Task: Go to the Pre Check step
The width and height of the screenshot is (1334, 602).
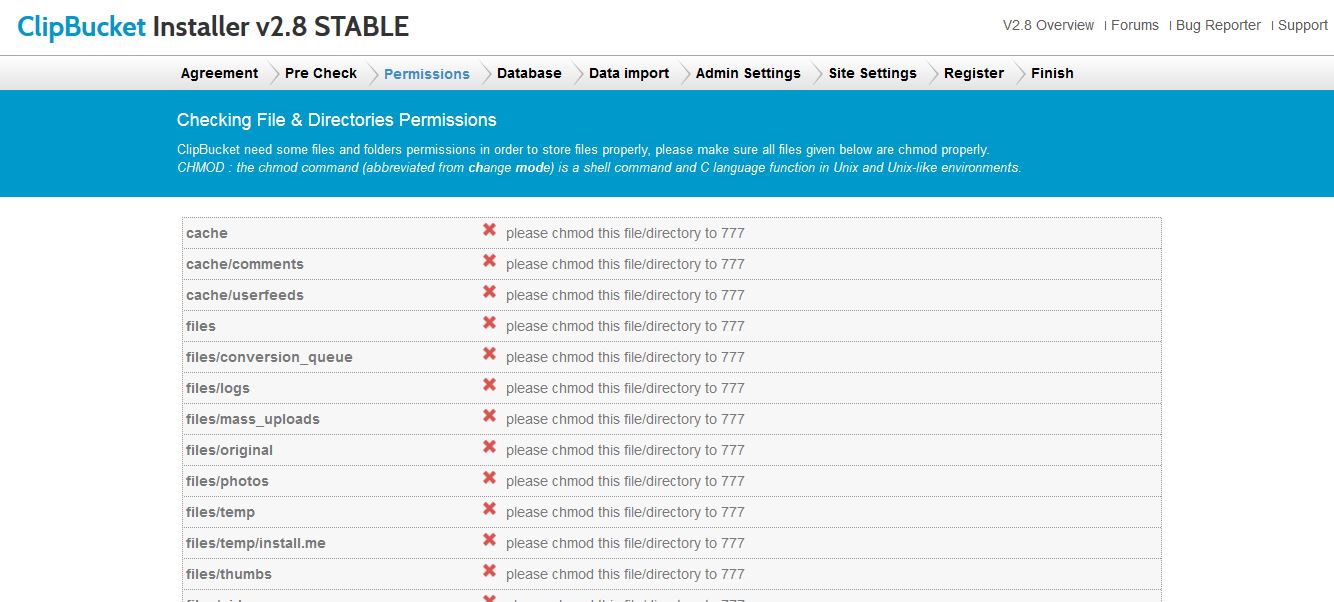Action: tap(320, 73)
